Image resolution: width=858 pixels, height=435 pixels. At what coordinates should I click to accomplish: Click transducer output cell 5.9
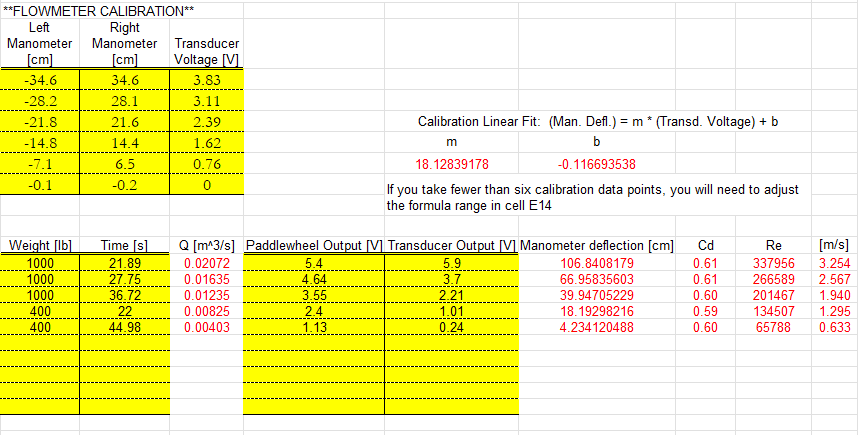452,263
